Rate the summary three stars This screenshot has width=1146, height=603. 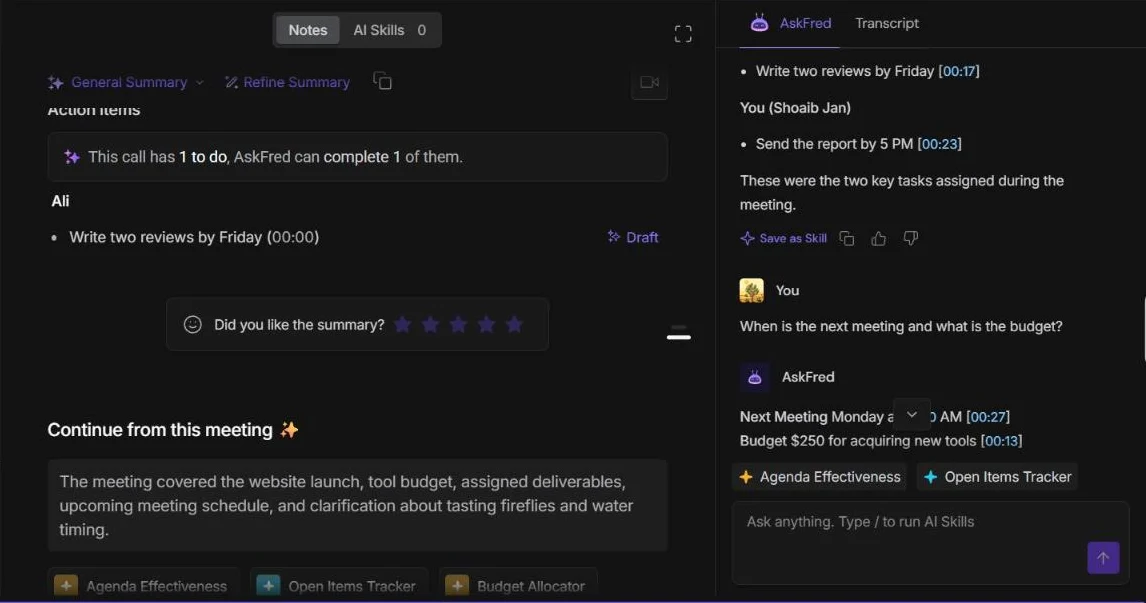coord(458,324)
